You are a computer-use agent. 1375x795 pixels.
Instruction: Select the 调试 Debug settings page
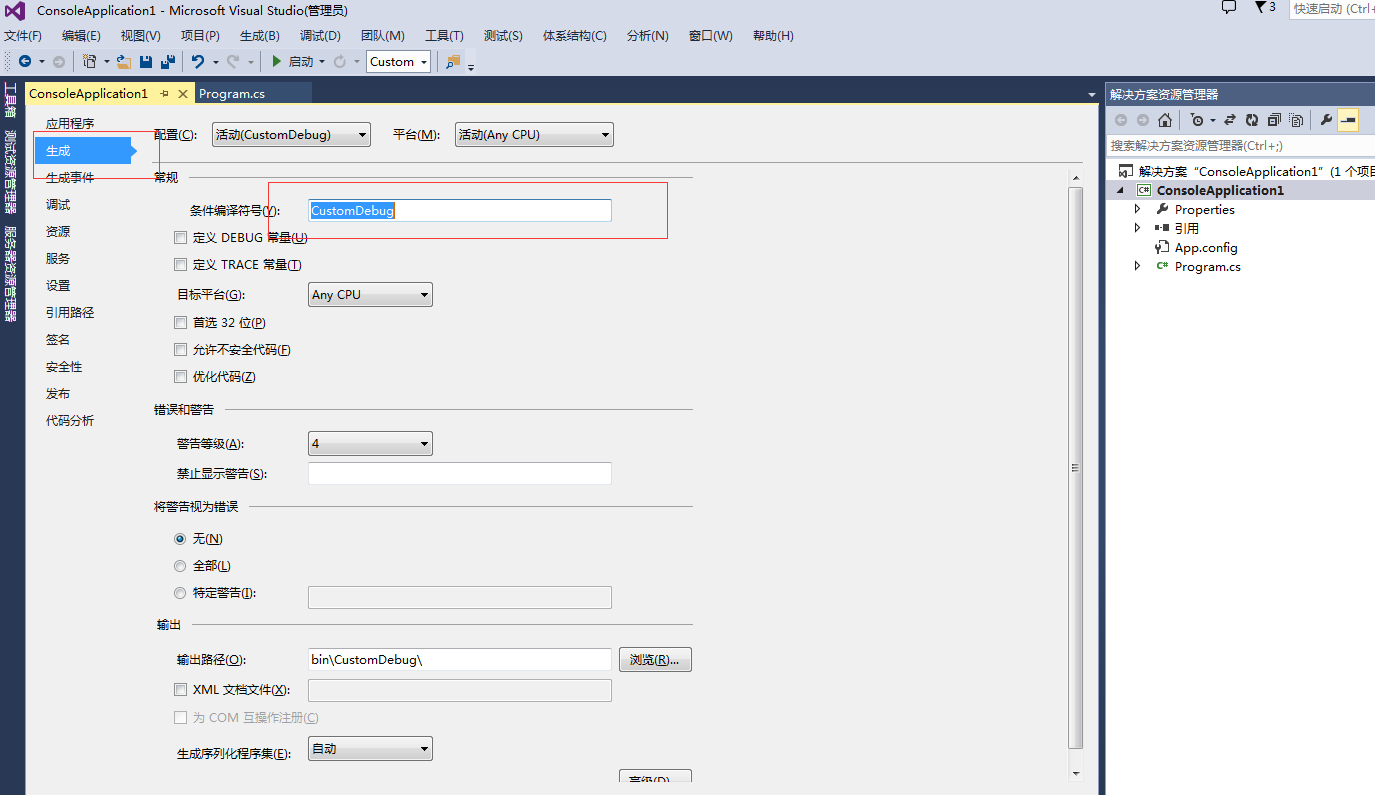tap(58, 205)
